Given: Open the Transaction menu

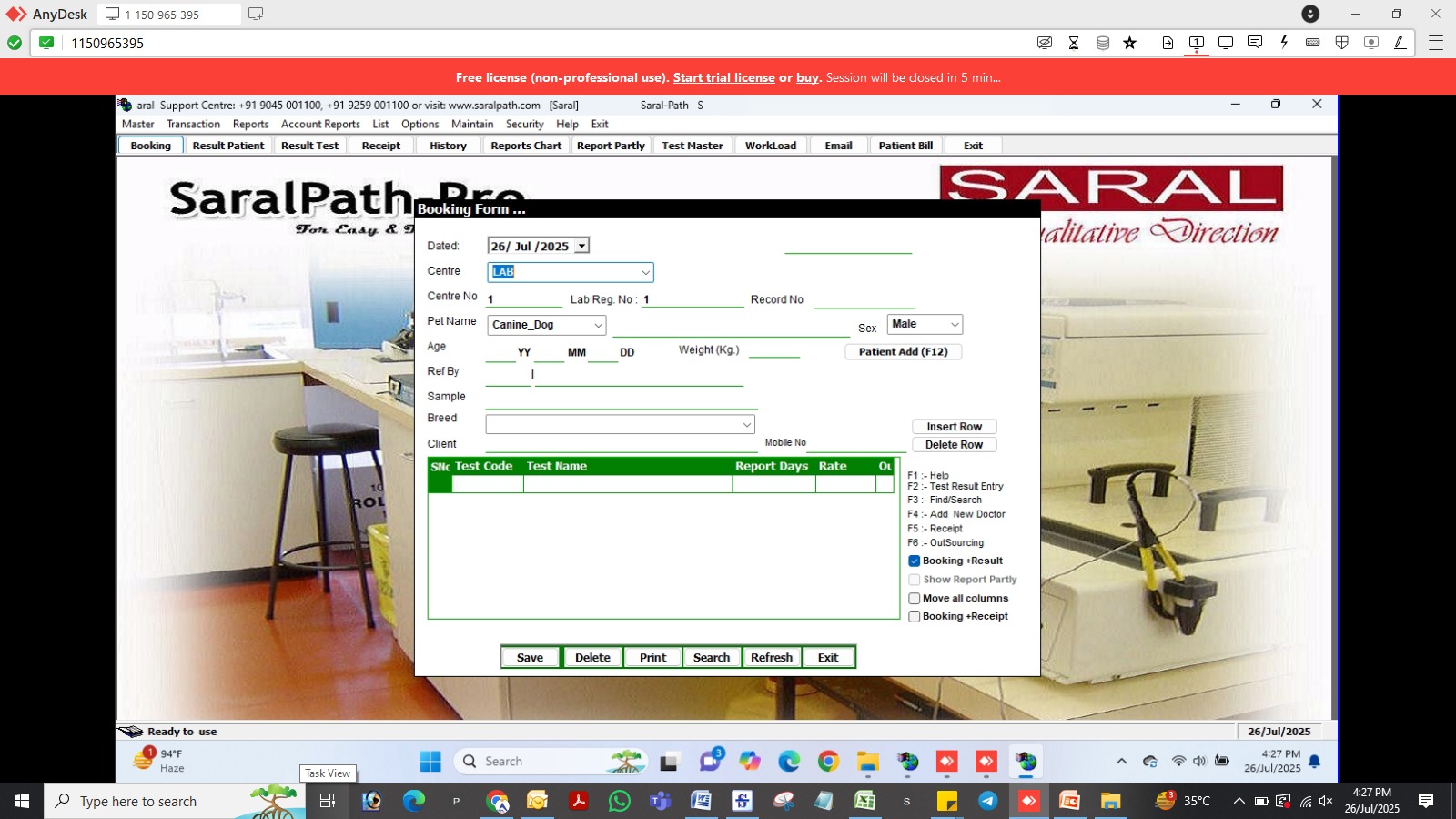Looking at the screenshot, I should [x=193, y=125].
